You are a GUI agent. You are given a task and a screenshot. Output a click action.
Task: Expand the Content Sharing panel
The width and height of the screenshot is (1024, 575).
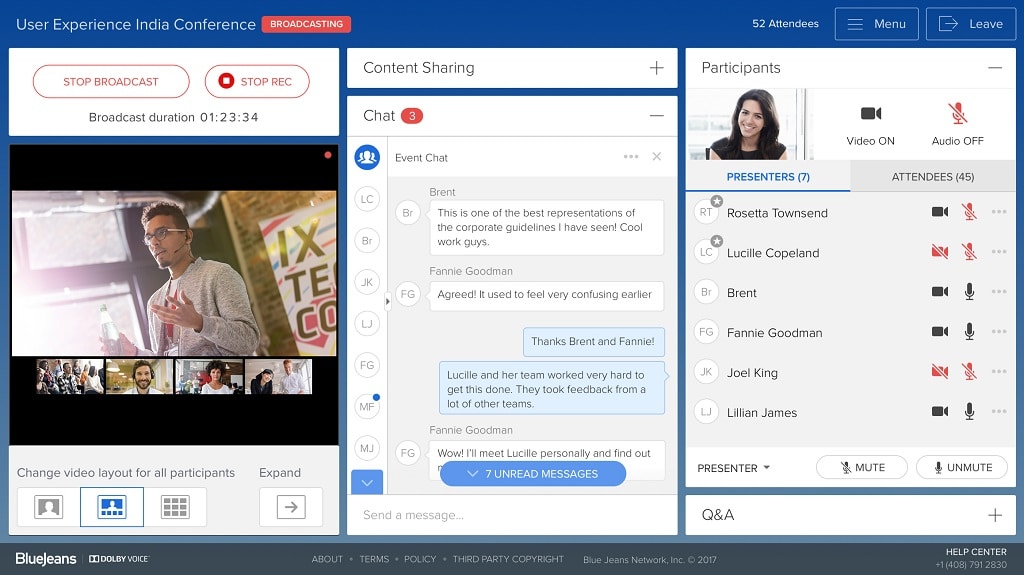656,68
